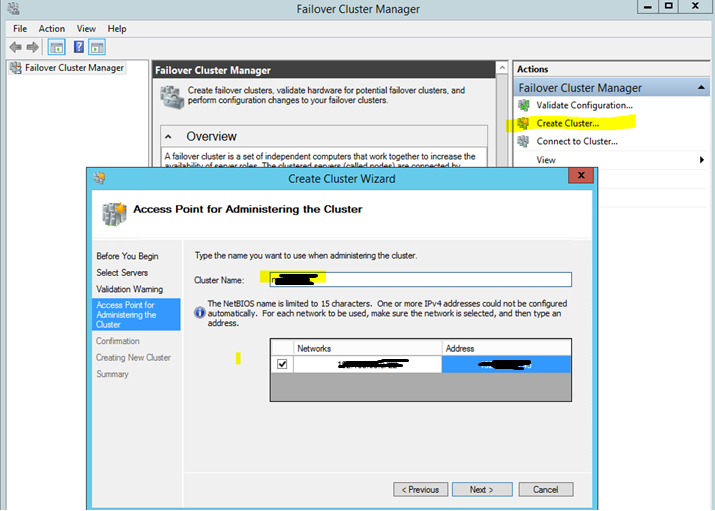Click the Forward arrow toolbar icon
Image resolution: width=715 pixels, height=511 pixels.
[31, 47]
